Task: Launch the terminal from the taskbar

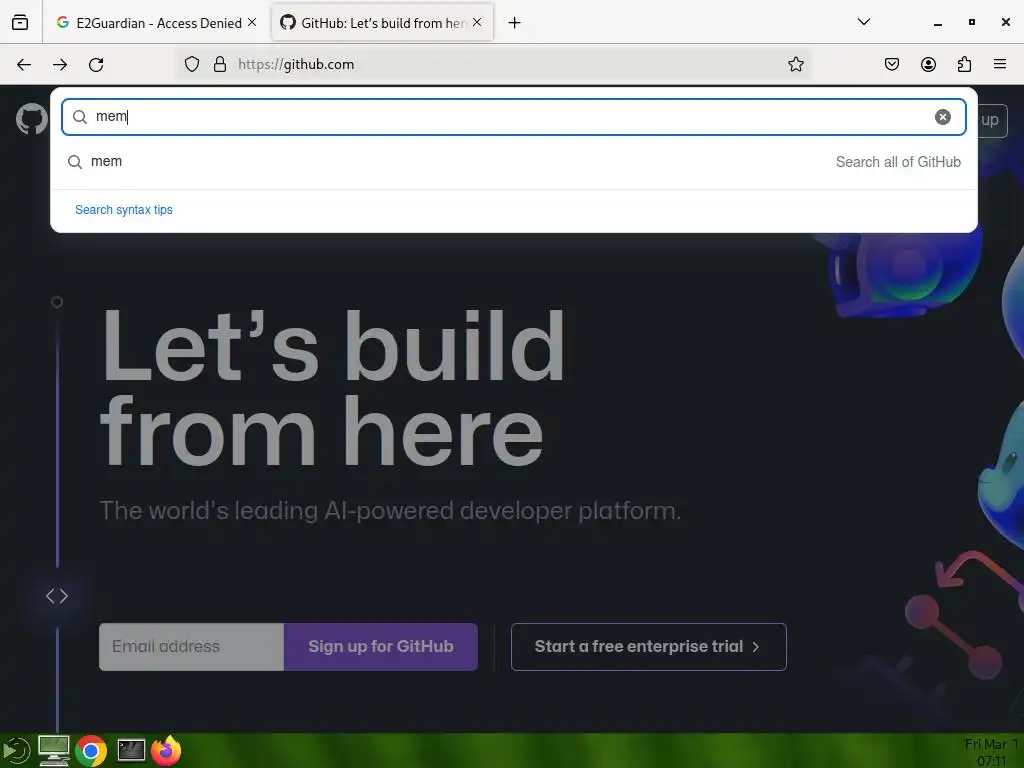Action: [x=131, y=750]
